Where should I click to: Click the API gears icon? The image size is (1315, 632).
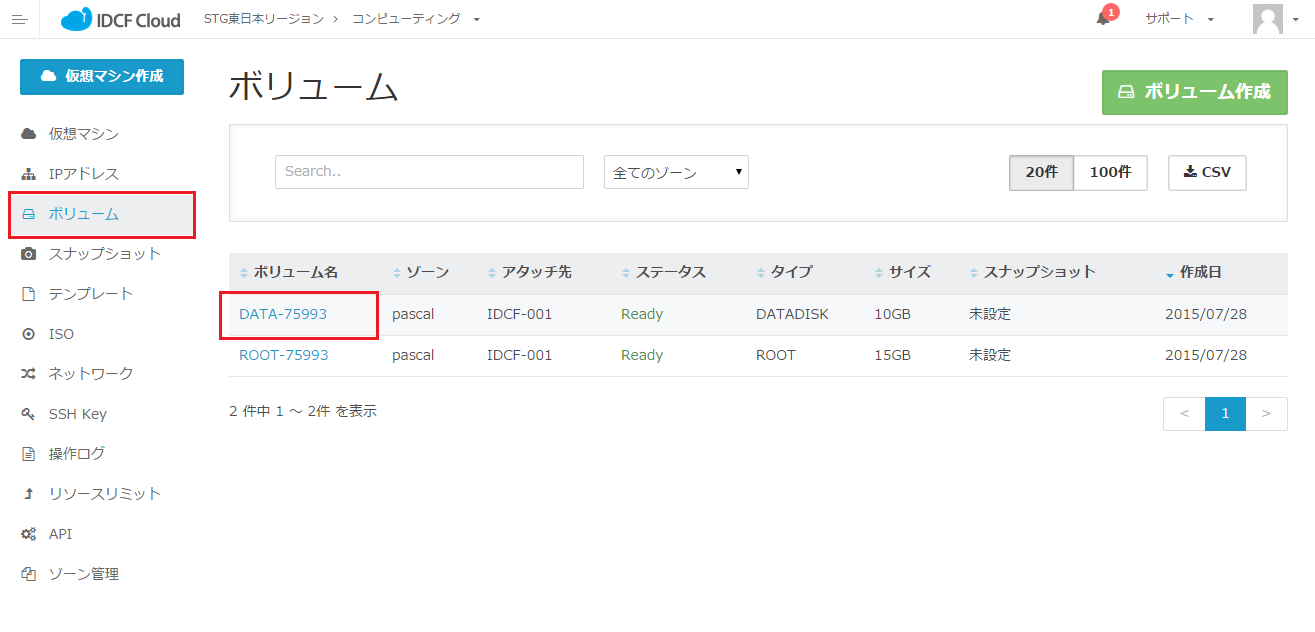(29, 534)
